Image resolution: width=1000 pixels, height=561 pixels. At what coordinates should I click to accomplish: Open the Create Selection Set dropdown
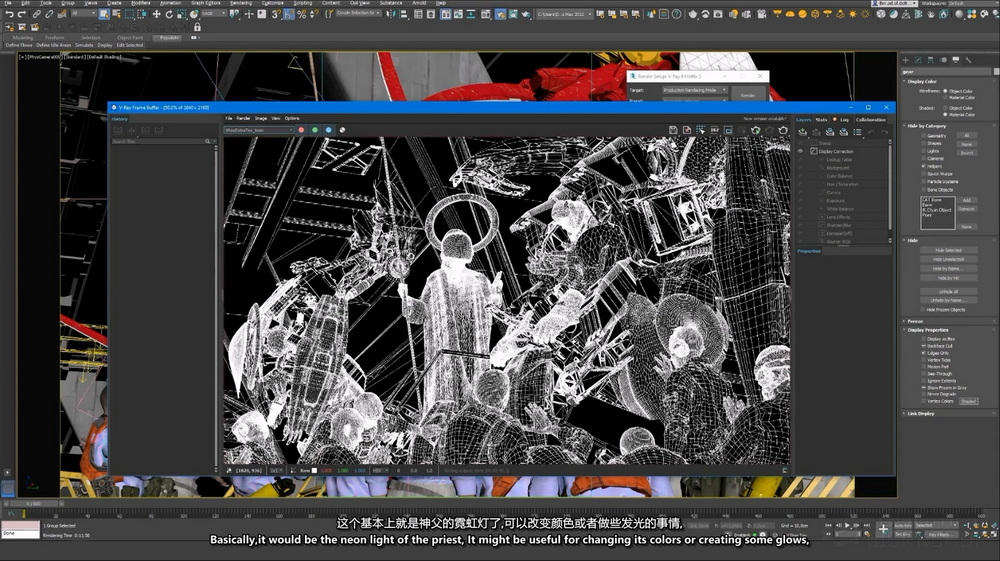click(x=358, y=13)
